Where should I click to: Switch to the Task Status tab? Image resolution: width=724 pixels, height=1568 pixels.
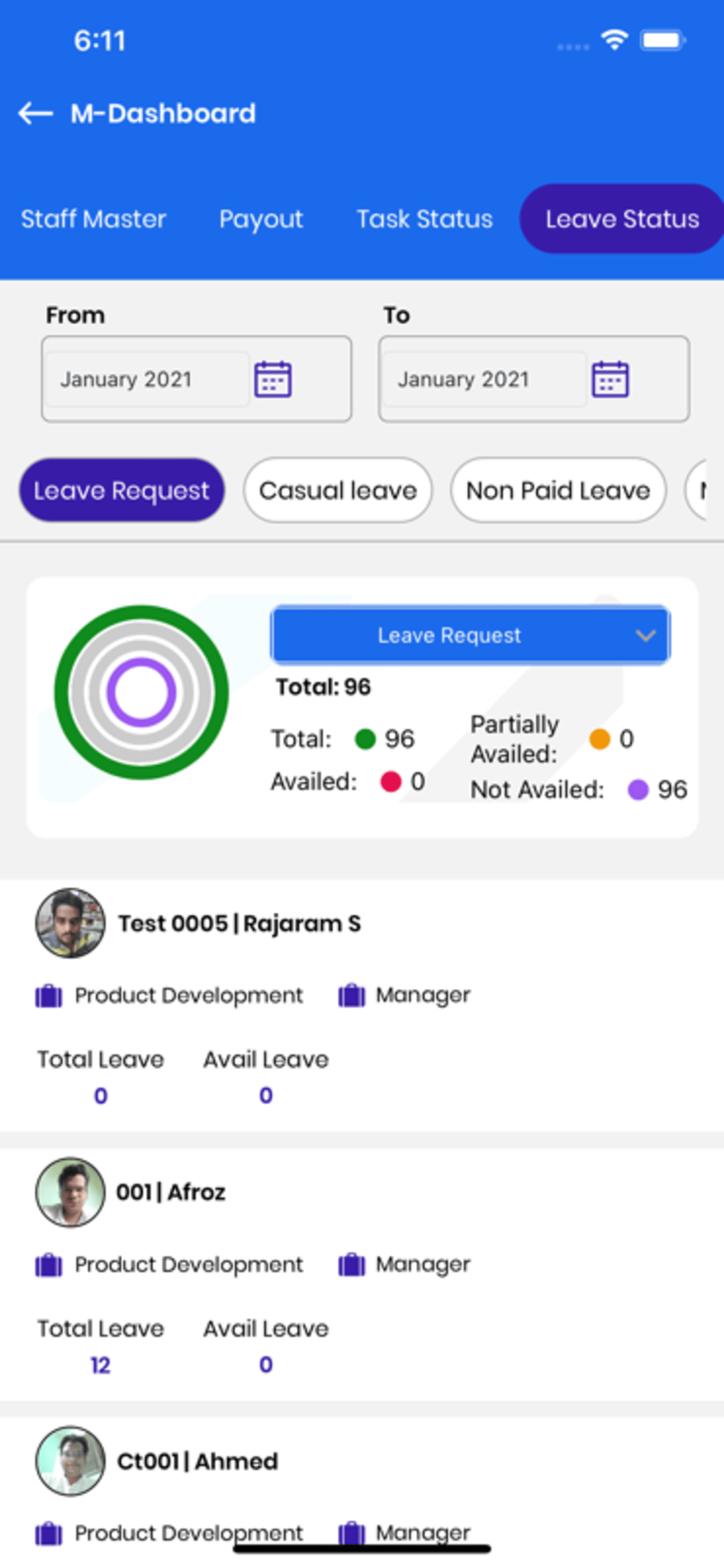click(424, 219)
